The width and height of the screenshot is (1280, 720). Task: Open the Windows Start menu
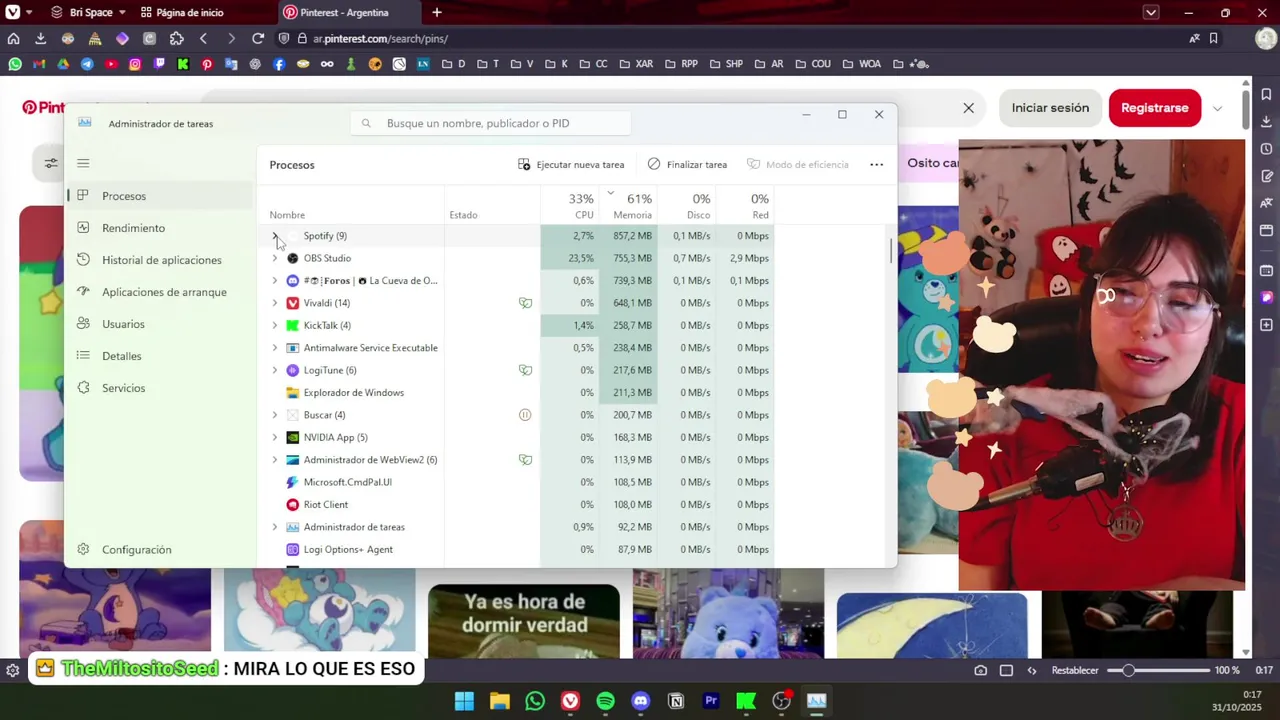point(464,701)
